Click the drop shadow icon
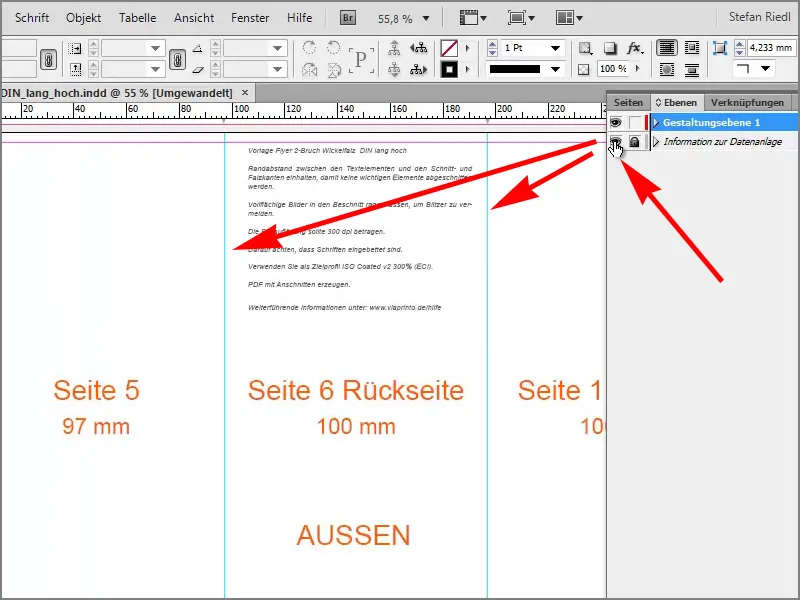The width and height of the screenshot is (800, 600). (610, 48)
